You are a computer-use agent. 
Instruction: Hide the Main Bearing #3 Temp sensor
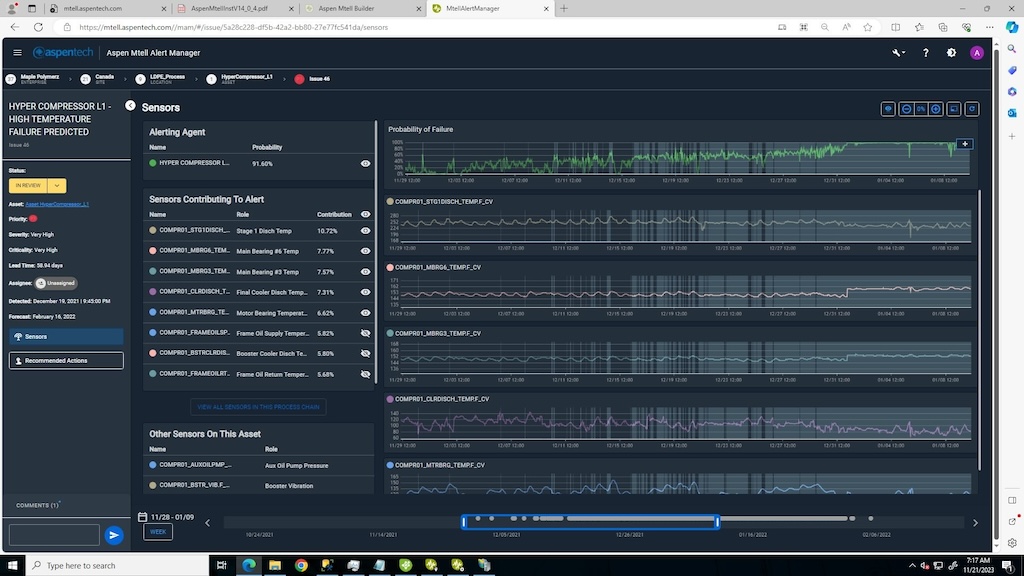coord(365,272)
